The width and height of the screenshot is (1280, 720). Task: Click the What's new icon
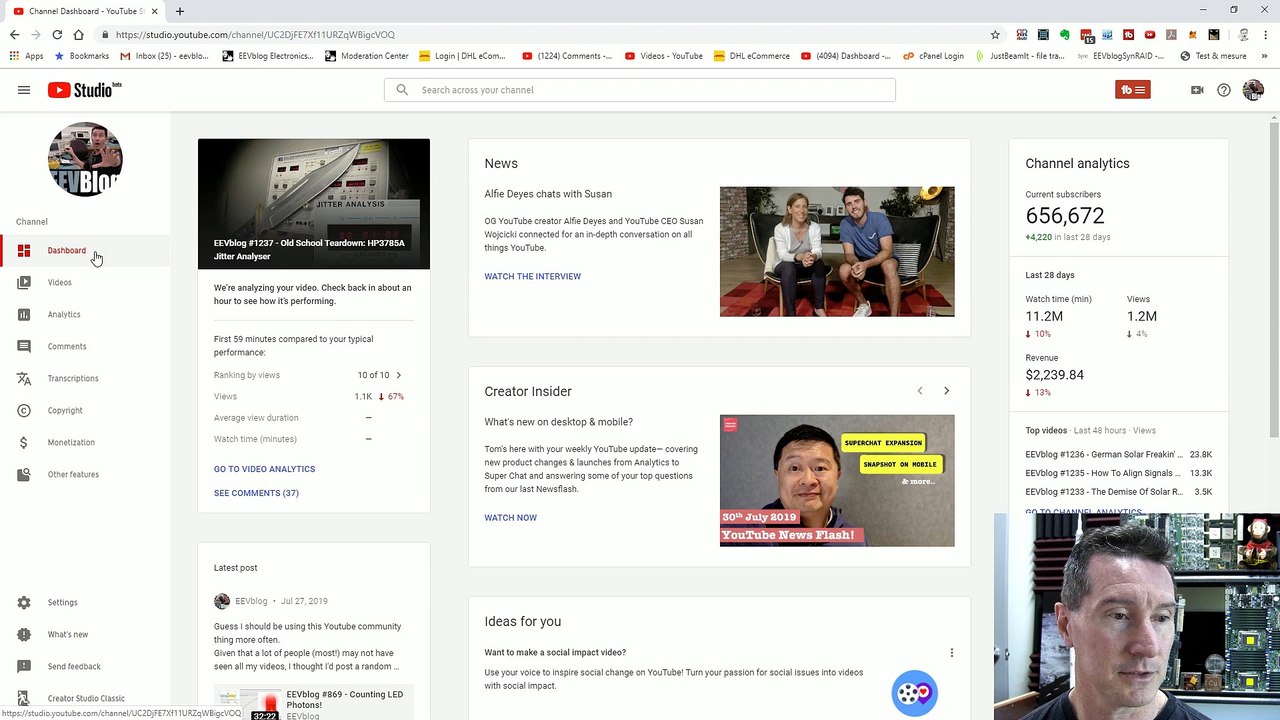[x=24, y=634]
